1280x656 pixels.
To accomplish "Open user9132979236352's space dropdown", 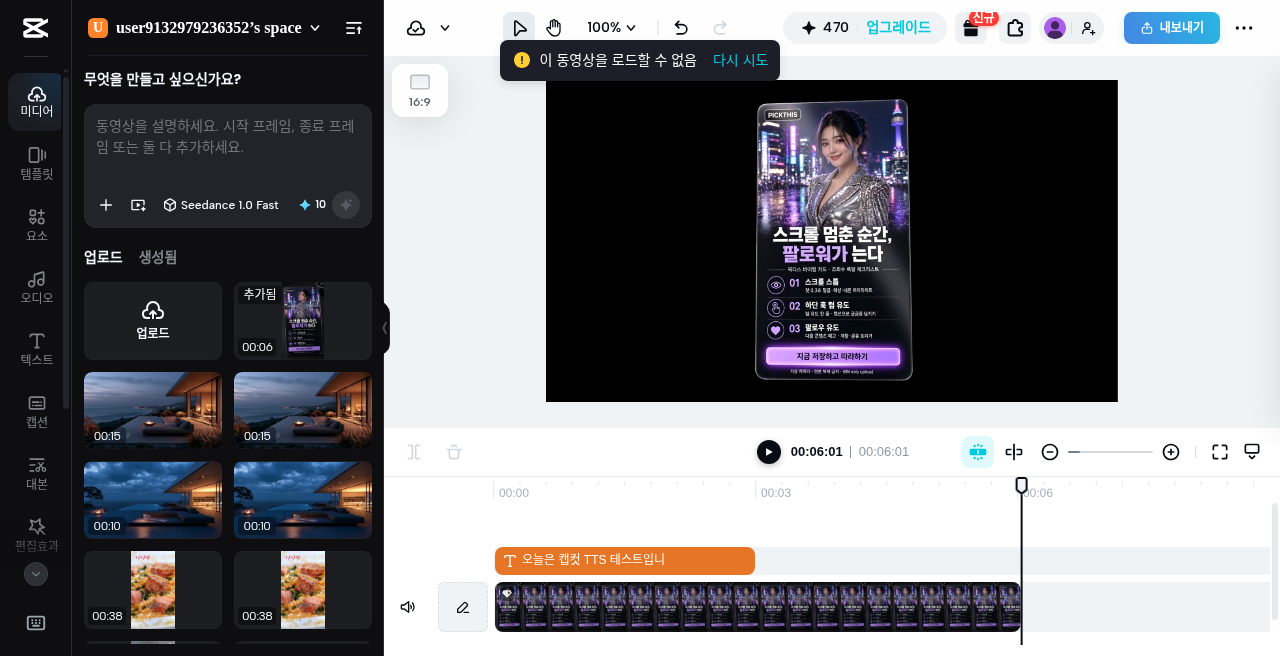I will (205, 28).
